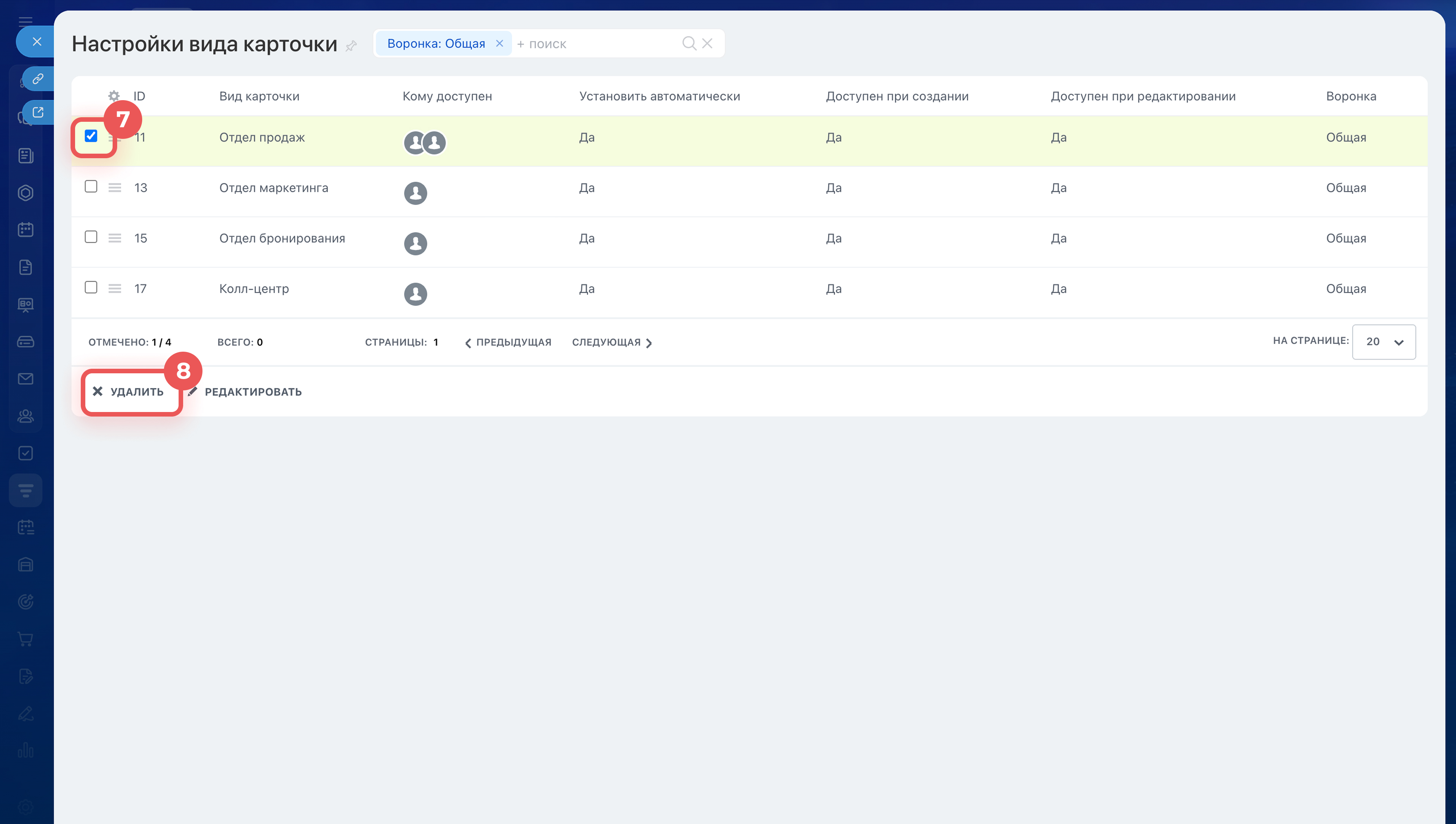Viewport: 1456px width, 824px height.
Task: Click the open in new window icon
Action: pos(38,112)
